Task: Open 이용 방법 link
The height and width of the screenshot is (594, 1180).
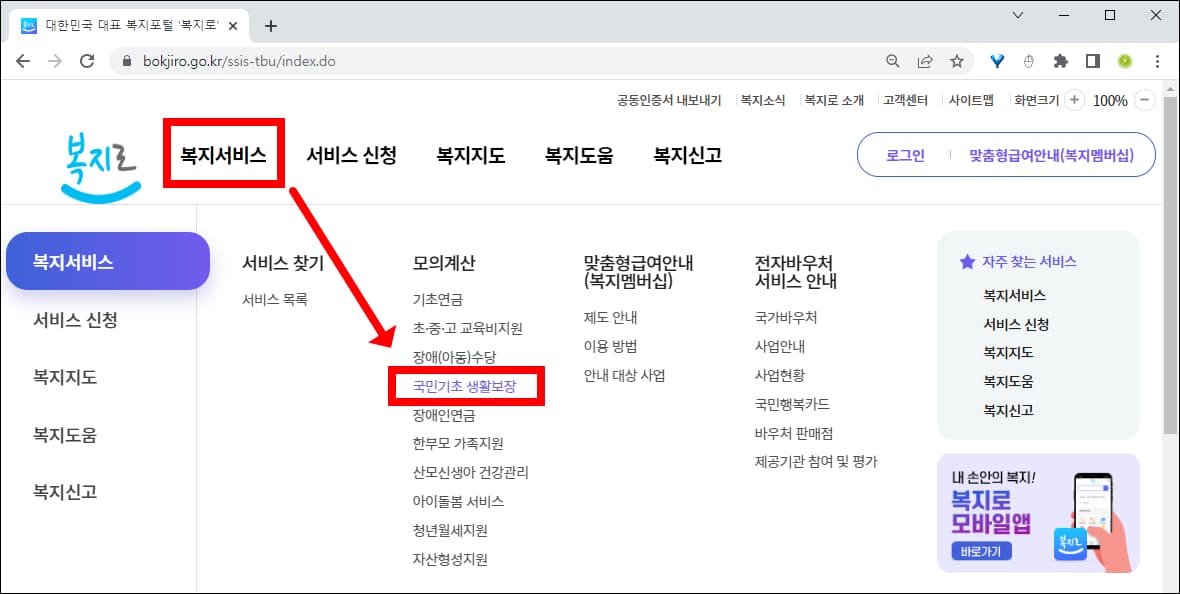Action: 610,346
